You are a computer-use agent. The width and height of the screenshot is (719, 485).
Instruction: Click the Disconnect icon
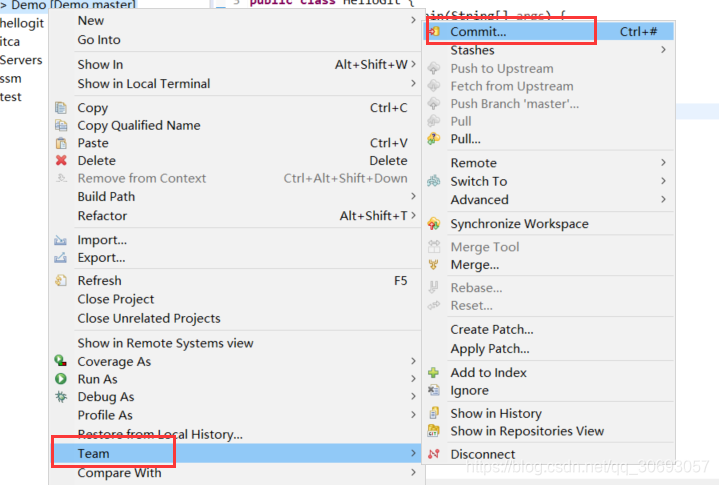[434, 454]
